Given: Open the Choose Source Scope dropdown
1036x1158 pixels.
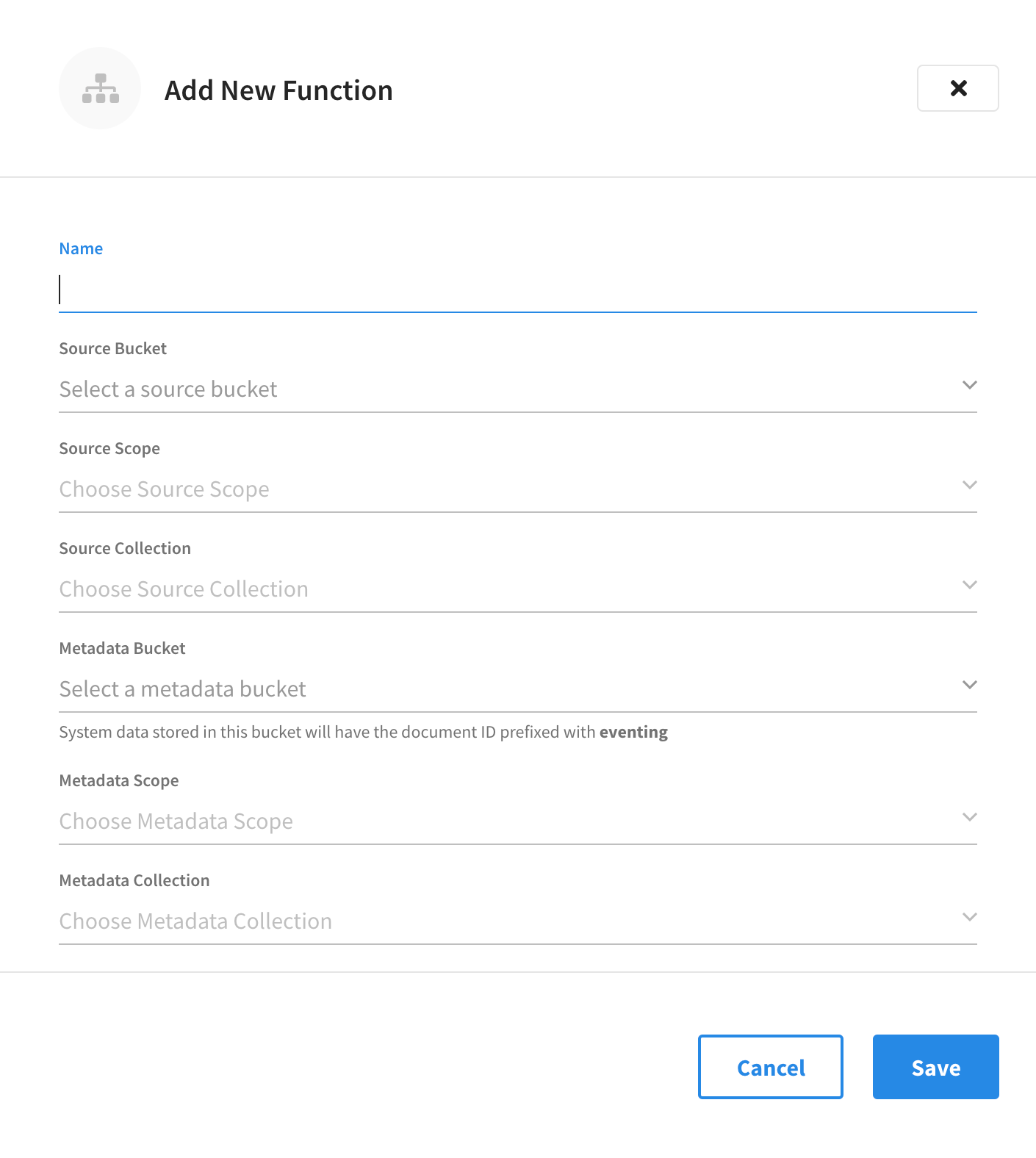Looking at the screenshot, I should pos(441,489).
